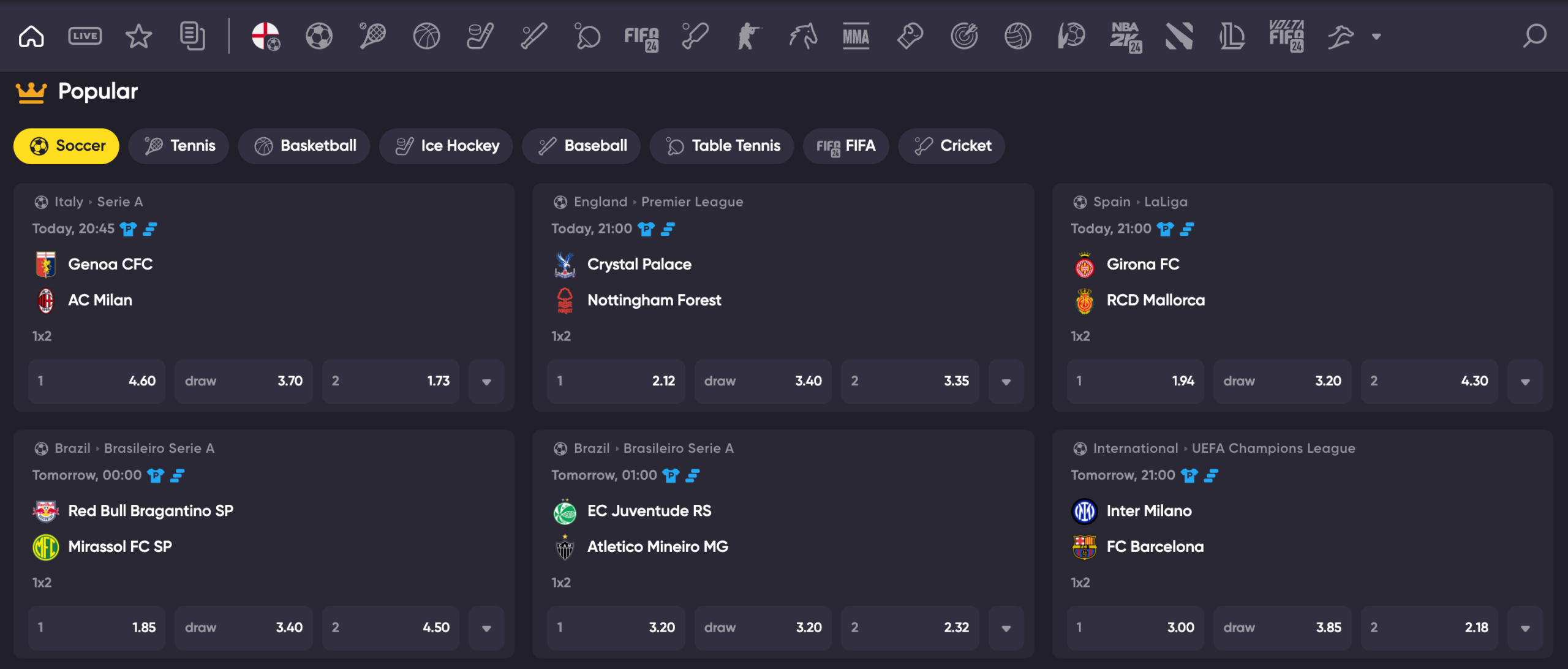Switch to the Ice Hockey tab
This screenshot has height=669, width=1568.
pos(446,146)
